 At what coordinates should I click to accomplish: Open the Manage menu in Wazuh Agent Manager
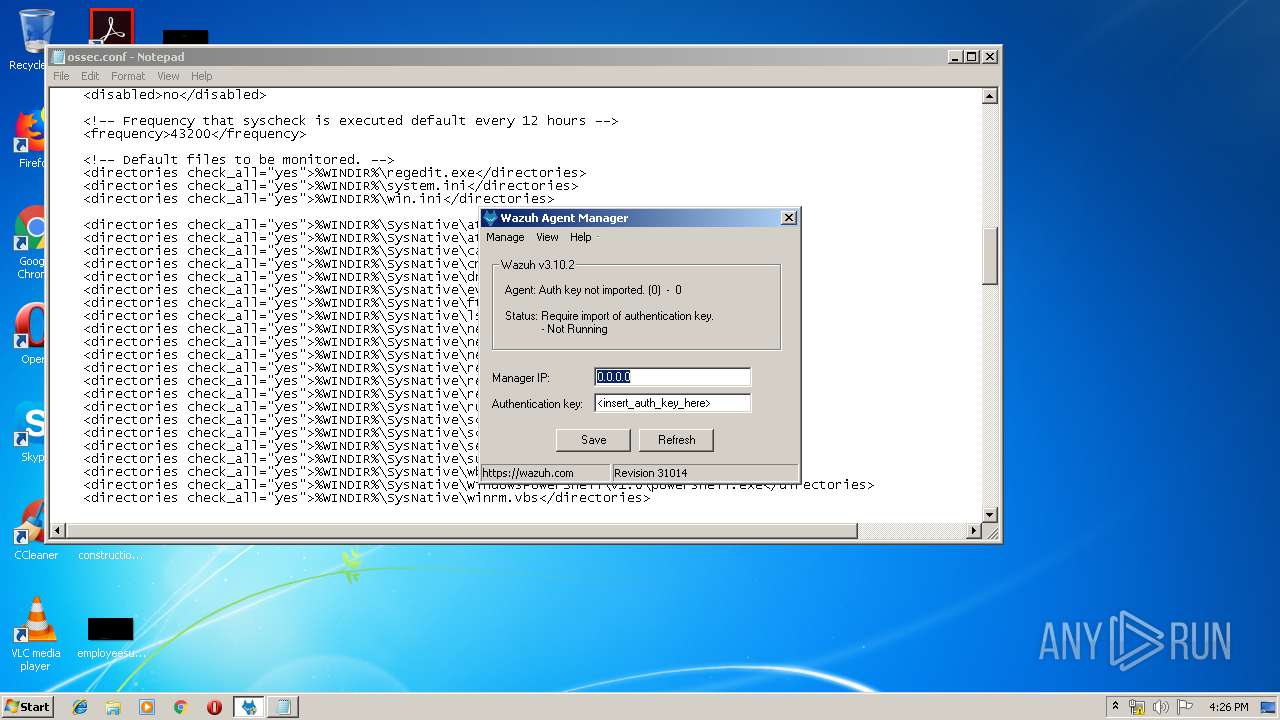pos(505,237)
